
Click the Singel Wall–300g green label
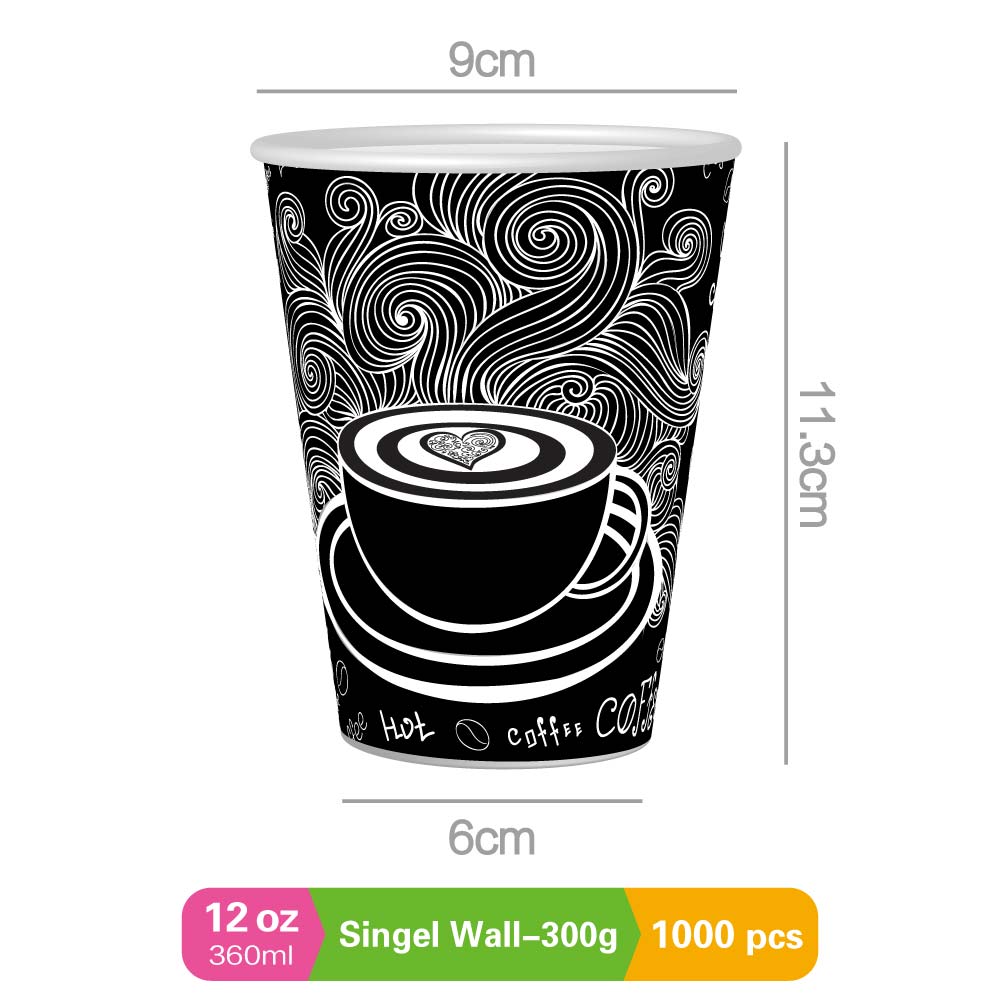click(x=478, y=935)
